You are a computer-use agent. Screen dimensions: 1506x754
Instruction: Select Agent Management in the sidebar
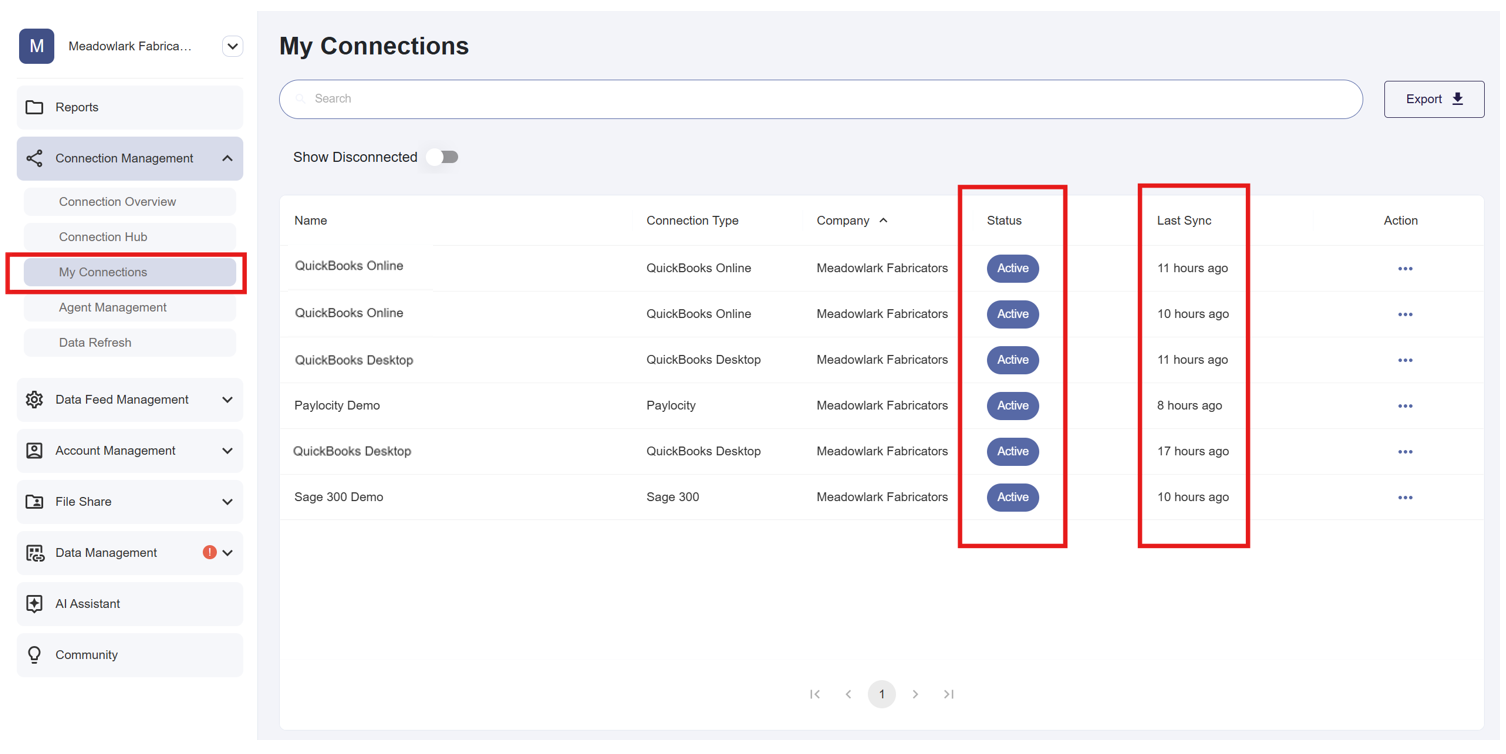tap(112, 307)
